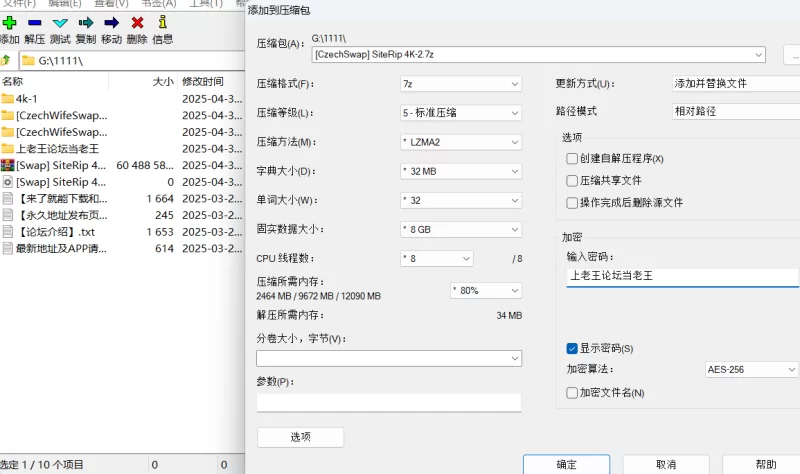Tick the encrypt file names (加密文件名) checkbox
800x474 pixels.
[572, 393]
